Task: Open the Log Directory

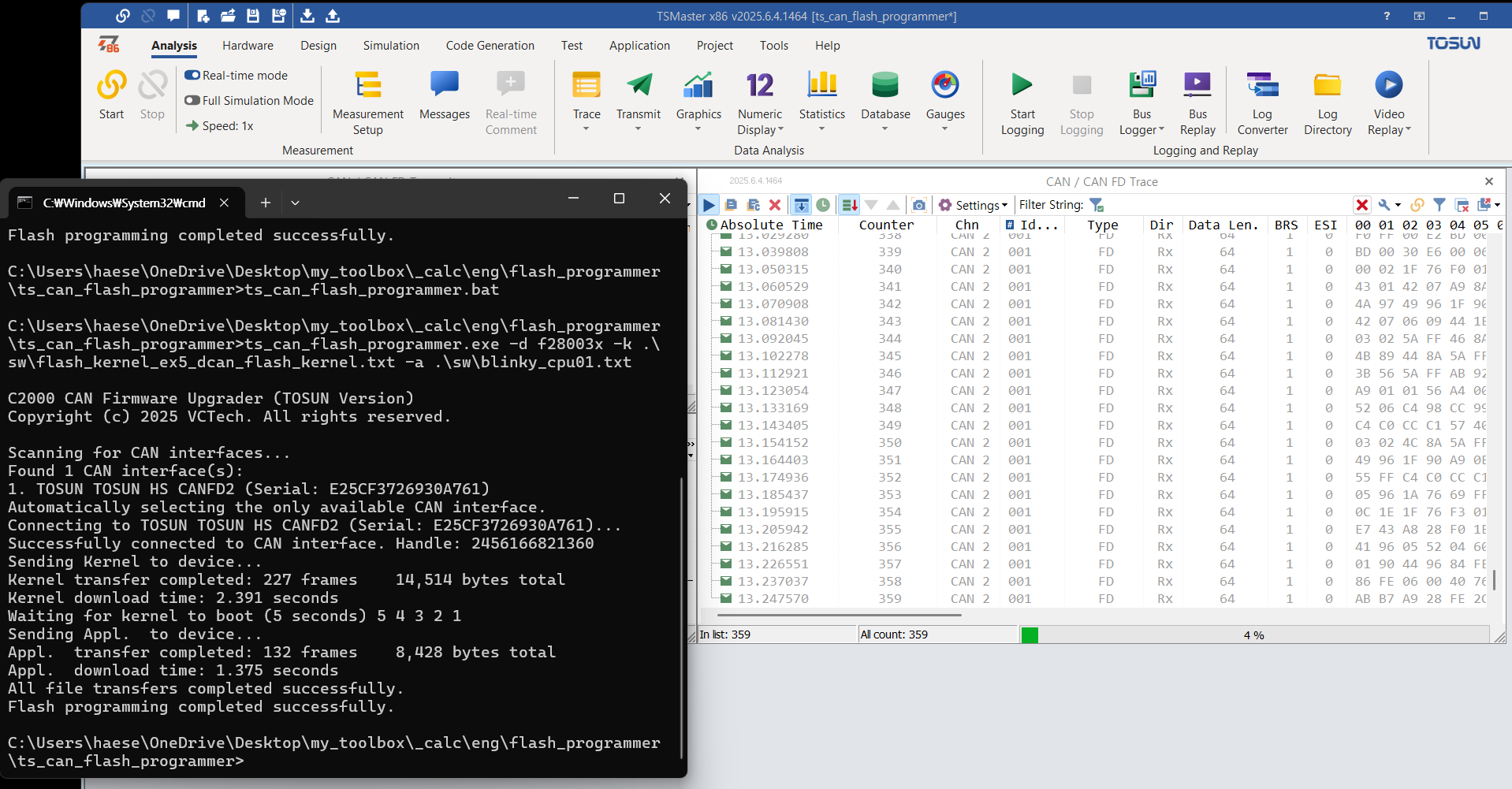Action: coord(1328,103)
